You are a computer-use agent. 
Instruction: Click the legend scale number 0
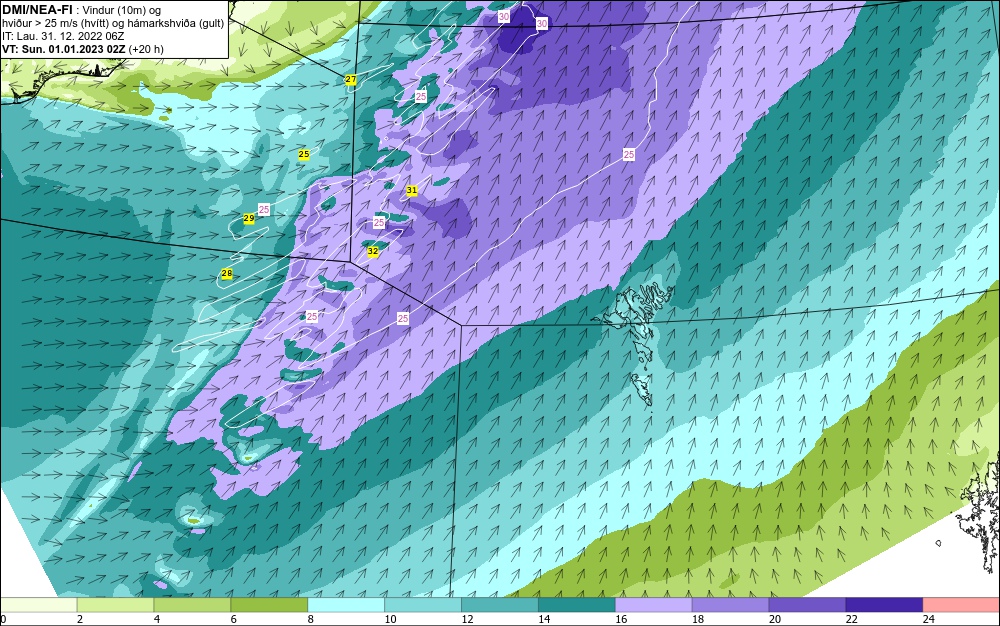(x=3, y=619)
